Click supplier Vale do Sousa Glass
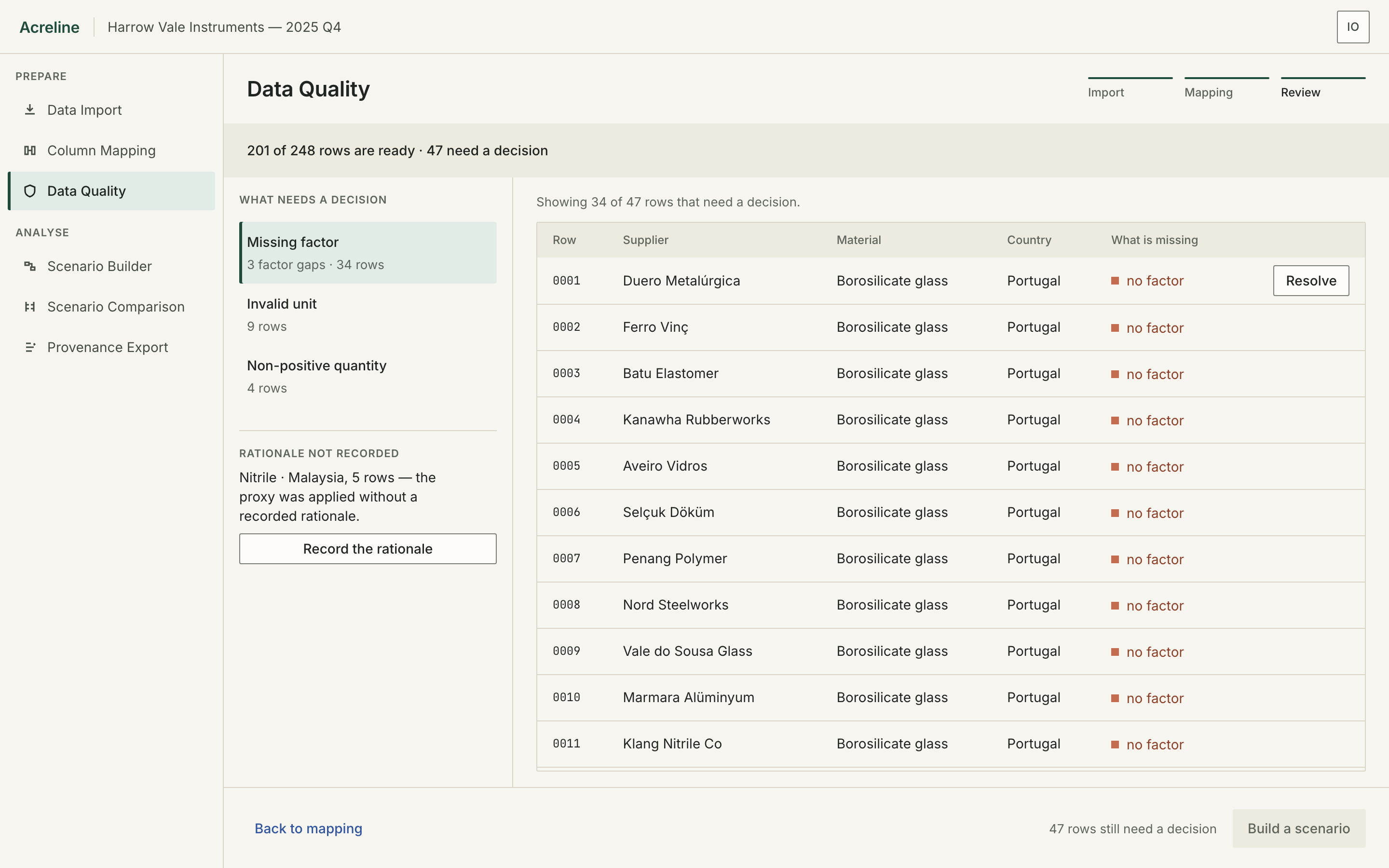The height and width of the screenshot is (868, 1389). pyautogui.click(x=687, y=651)
